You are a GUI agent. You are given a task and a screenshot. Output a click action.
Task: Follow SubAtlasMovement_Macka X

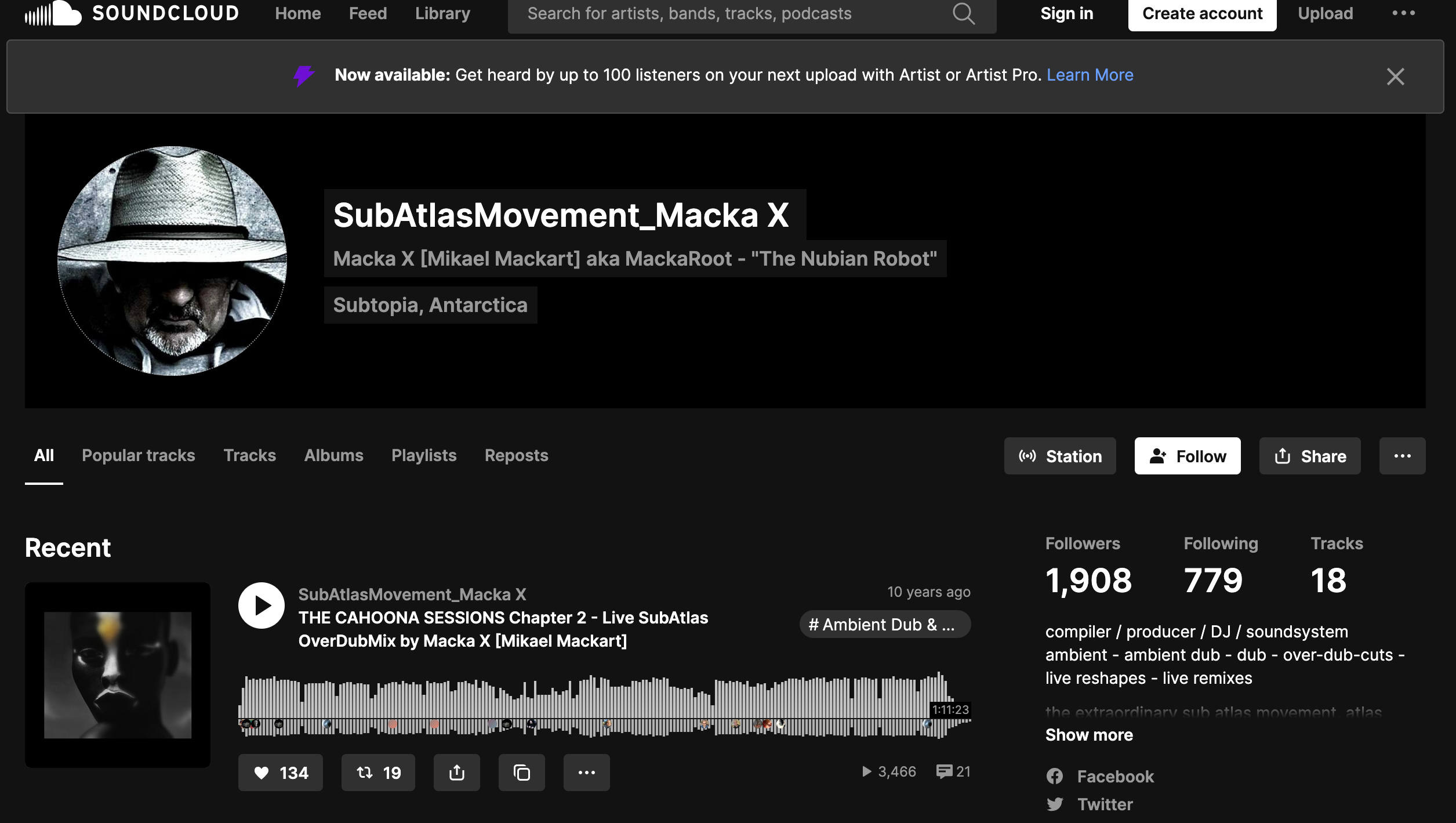1188,456
